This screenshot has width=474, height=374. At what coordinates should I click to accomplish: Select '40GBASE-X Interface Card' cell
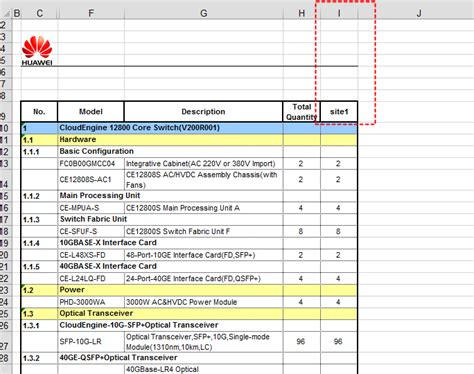point(170,266)
